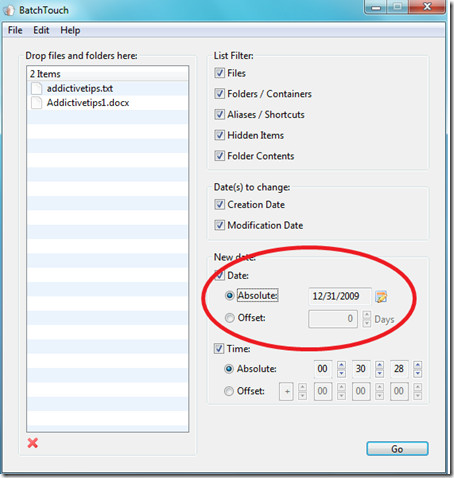Click the absolute minutes field 30

(x=361, y=369)
